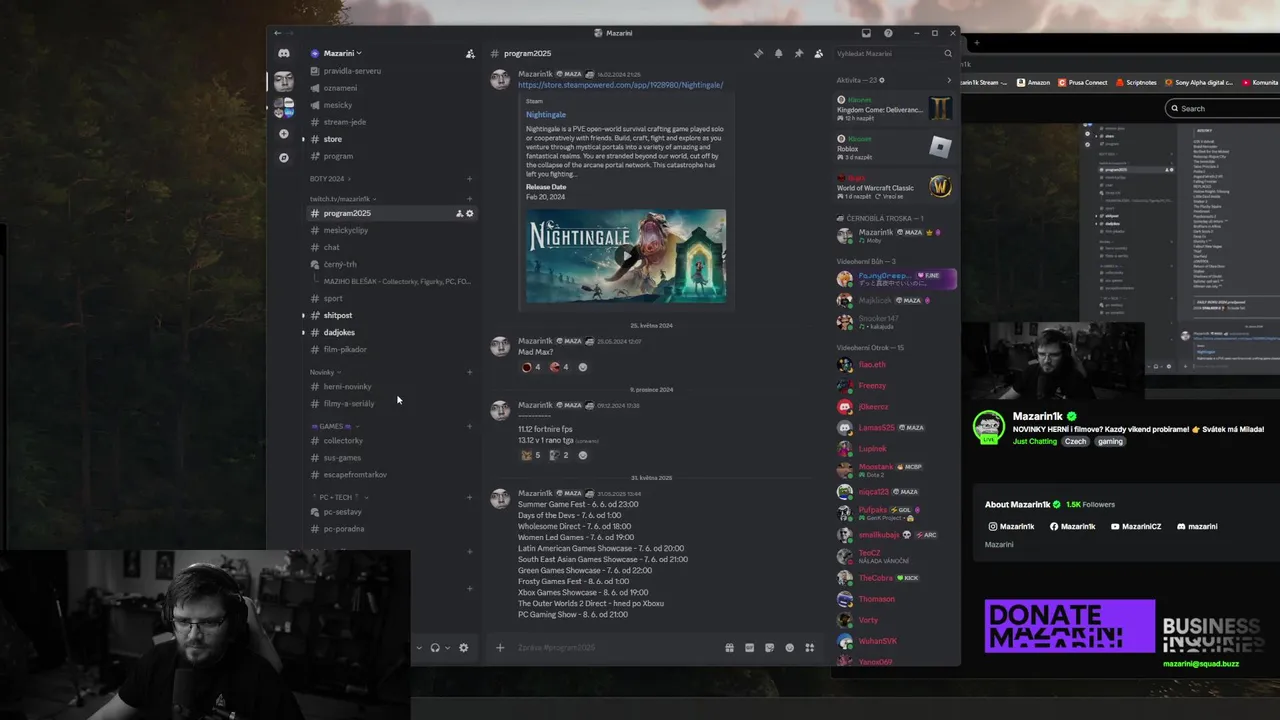Open the Discover servers compass icon
This screenshot has width=1280, height=720.
[x=284, y=157]
